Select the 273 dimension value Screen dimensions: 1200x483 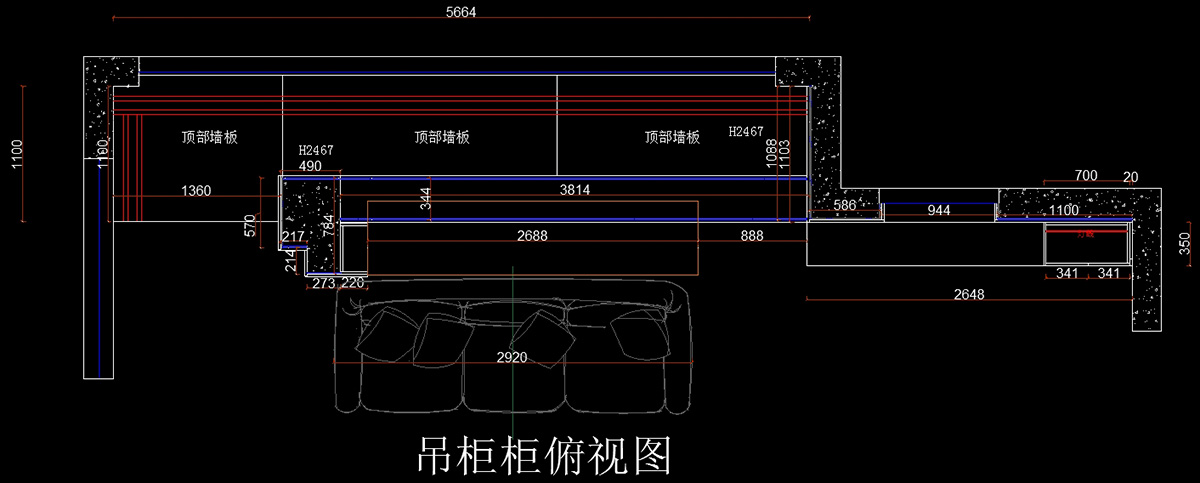pos(323,283)
